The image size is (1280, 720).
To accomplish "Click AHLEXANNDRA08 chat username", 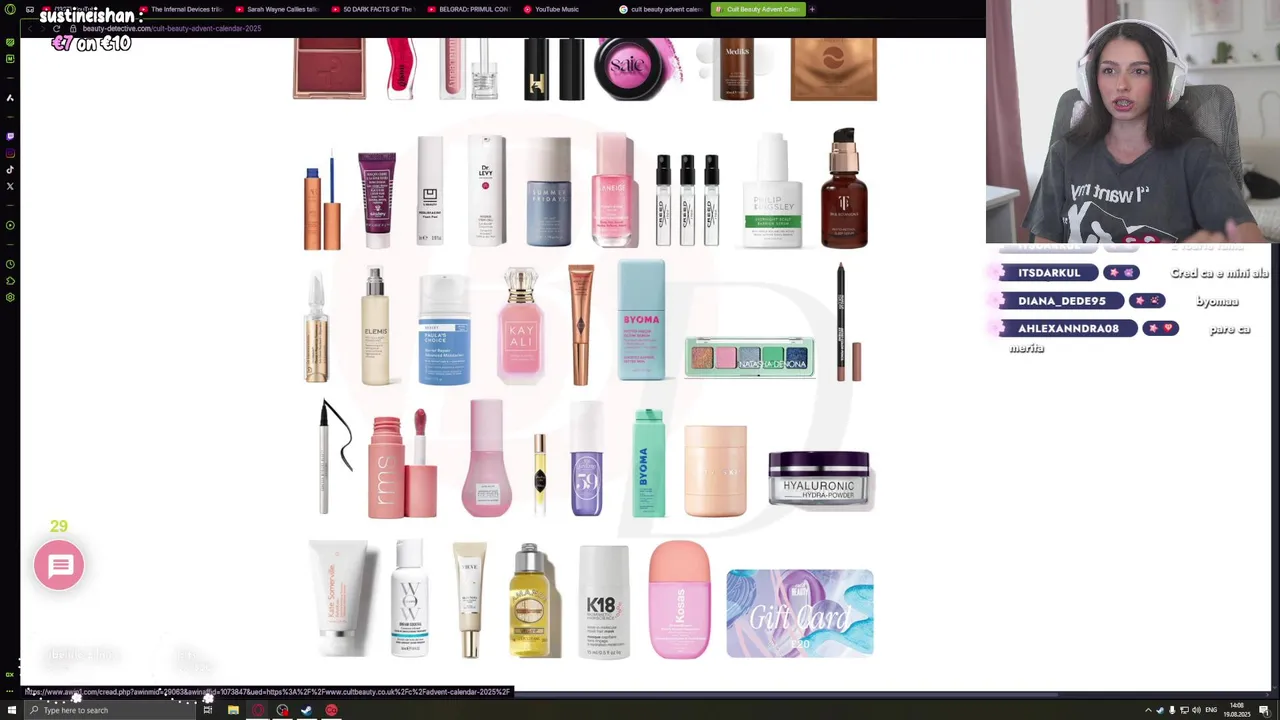I will coord(1068,328).
